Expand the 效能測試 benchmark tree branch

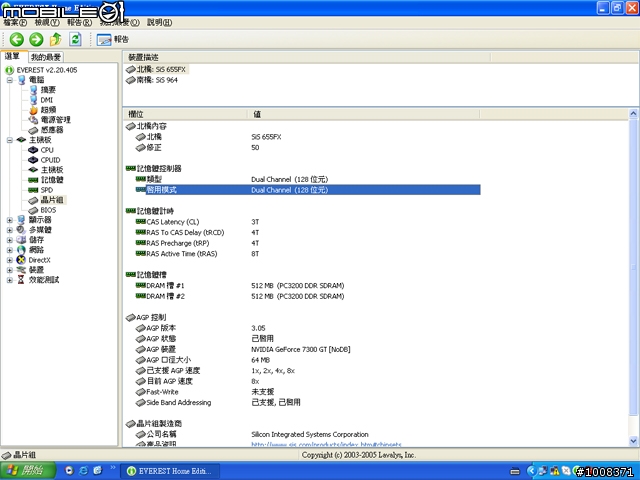pos(9,280)
